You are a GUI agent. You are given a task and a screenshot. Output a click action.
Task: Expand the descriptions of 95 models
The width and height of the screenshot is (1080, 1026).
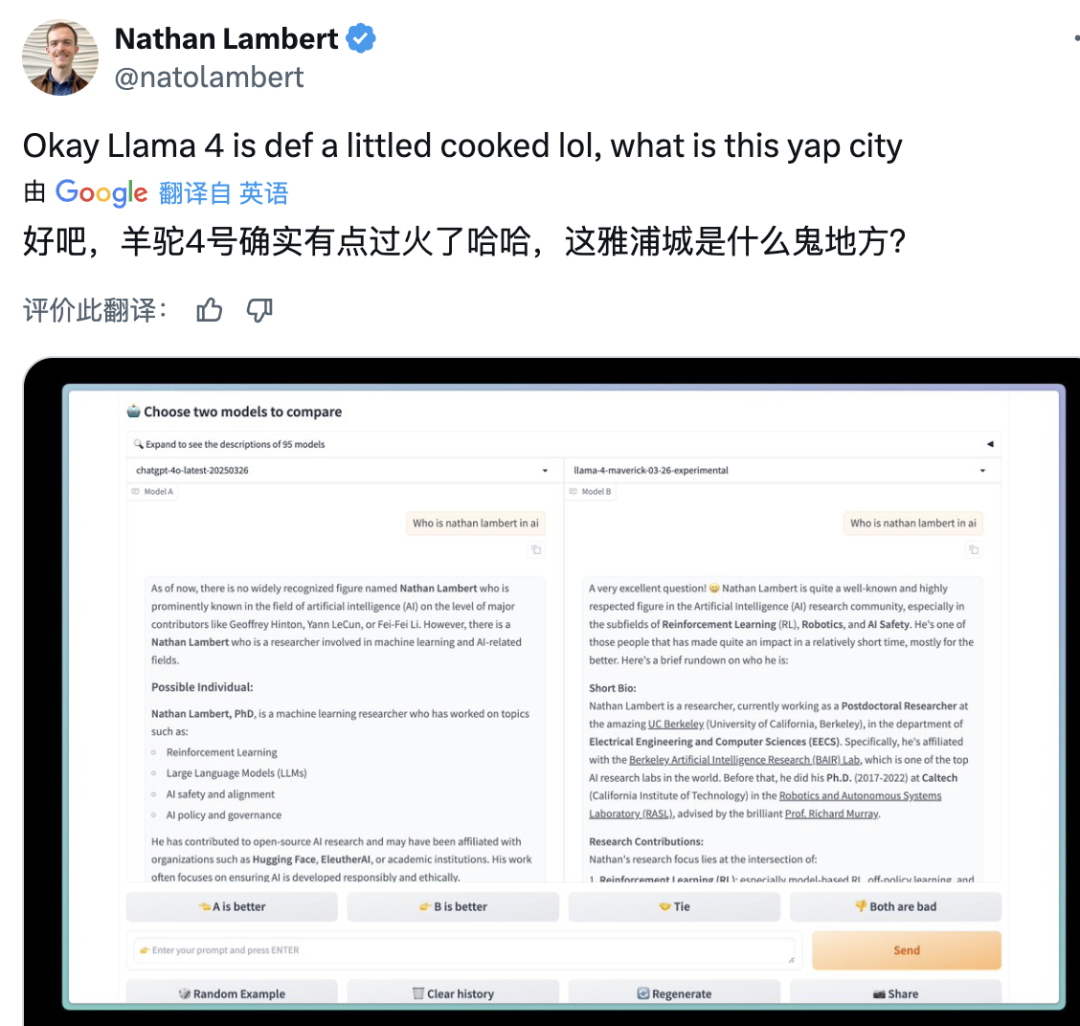point(563,444)
